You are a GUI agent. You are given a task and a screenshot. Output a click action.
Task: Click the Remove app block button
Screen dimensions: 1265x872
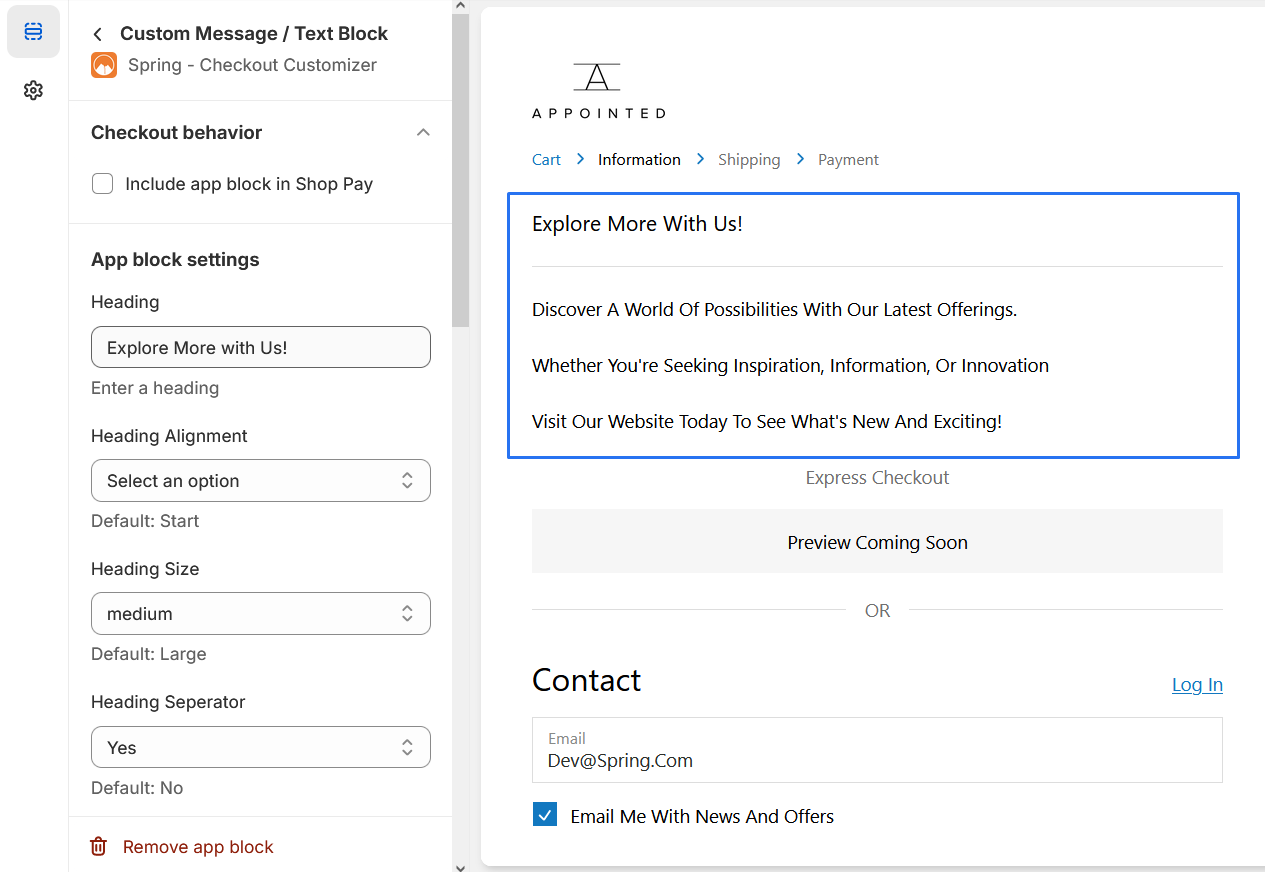tap(198, 847)
